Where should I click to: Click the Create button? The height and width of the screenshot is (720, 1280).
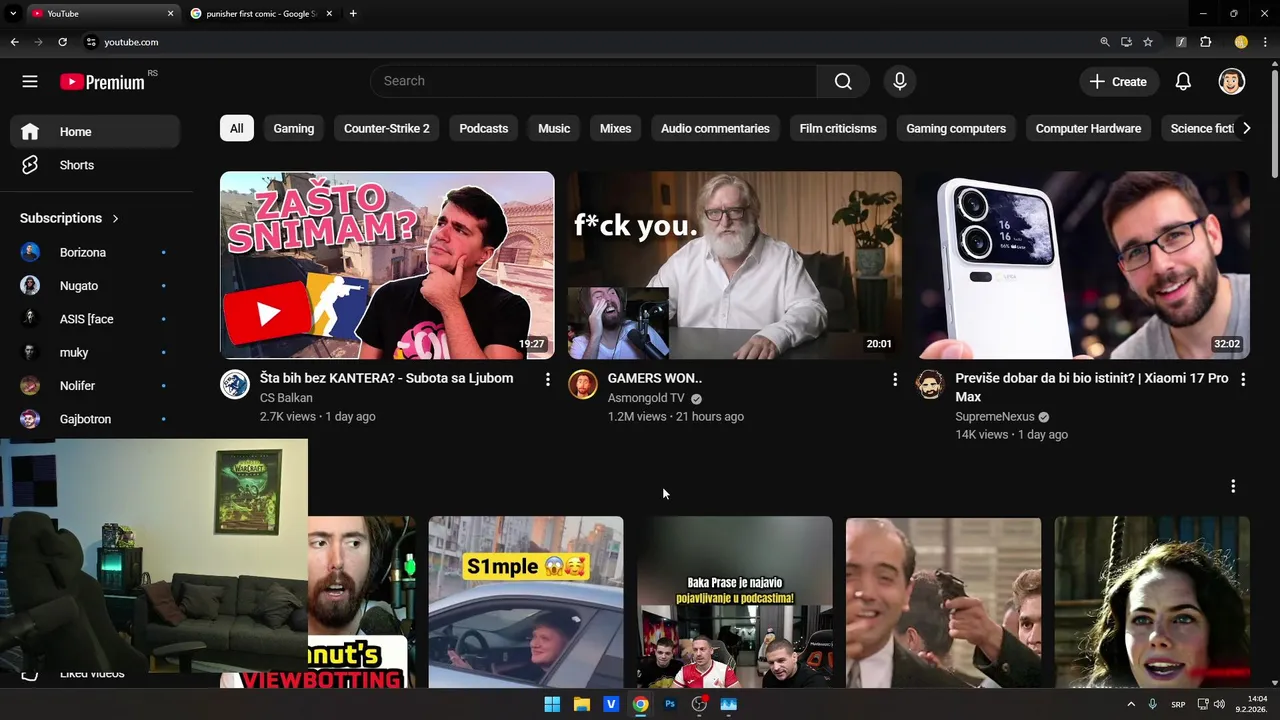[1118, 82]
